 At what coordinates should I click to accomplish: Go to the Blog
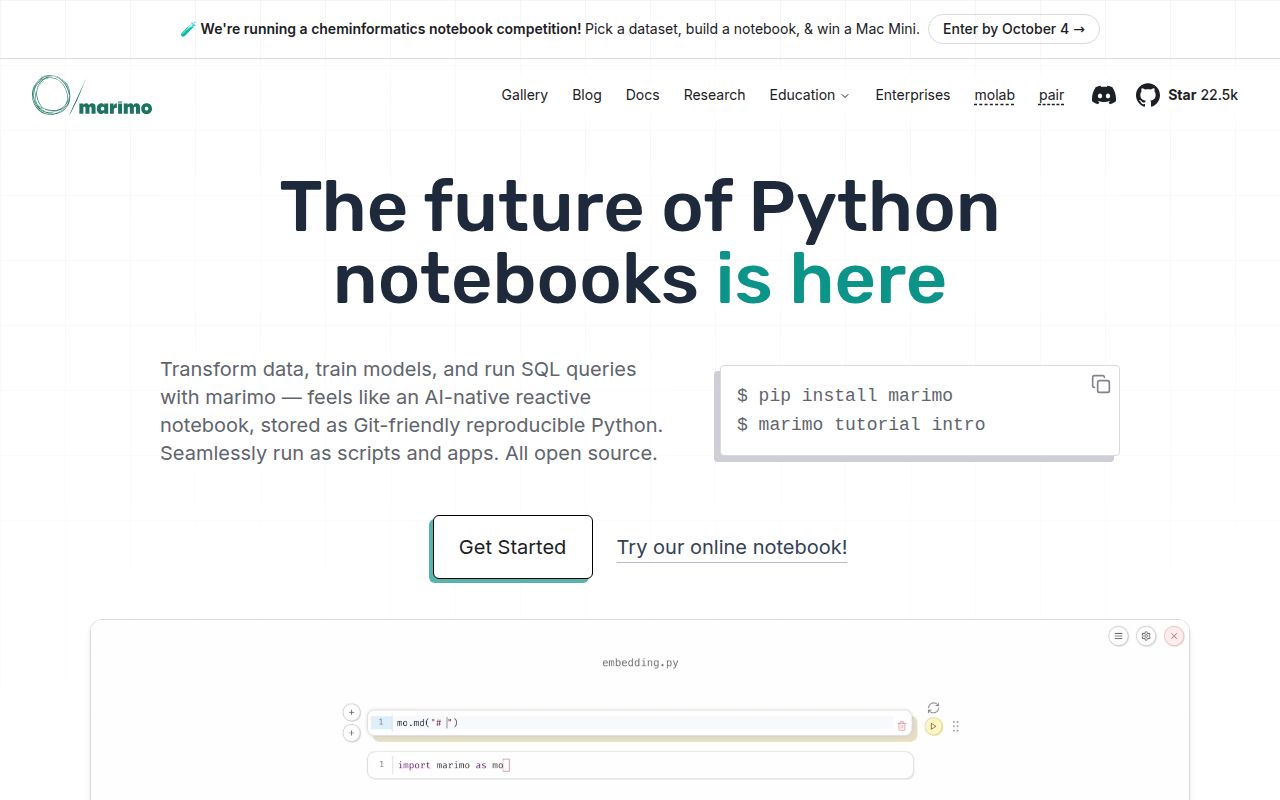[x=587, y=95]
